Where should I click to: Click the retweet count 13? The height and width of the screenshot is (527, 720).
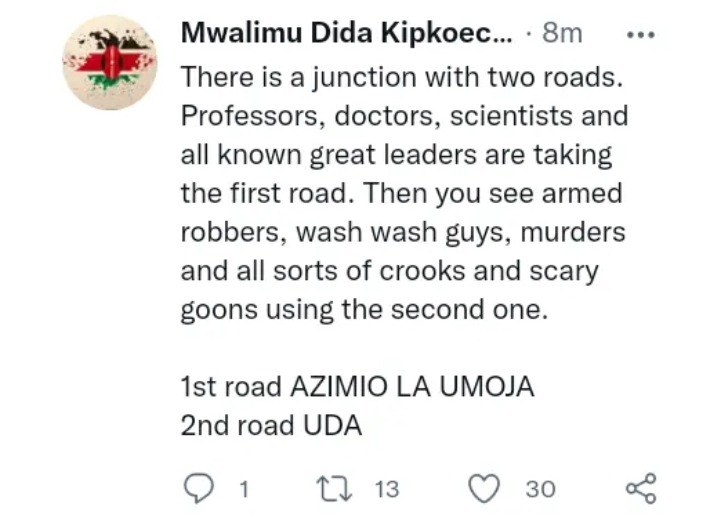point(387,489)
